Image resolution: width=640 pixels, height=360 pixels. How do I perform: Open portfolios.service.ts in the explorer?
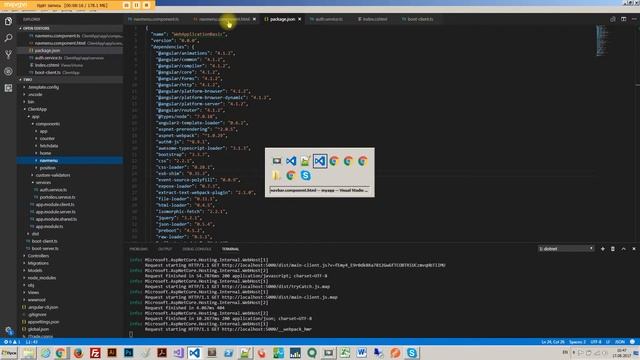coord(57,197)
